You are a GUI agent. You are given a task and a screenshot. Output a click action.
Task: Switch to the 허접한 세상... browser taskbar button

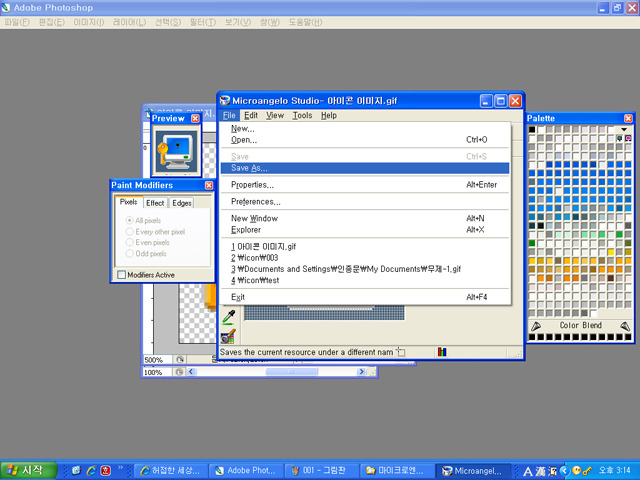pos(171,471)
